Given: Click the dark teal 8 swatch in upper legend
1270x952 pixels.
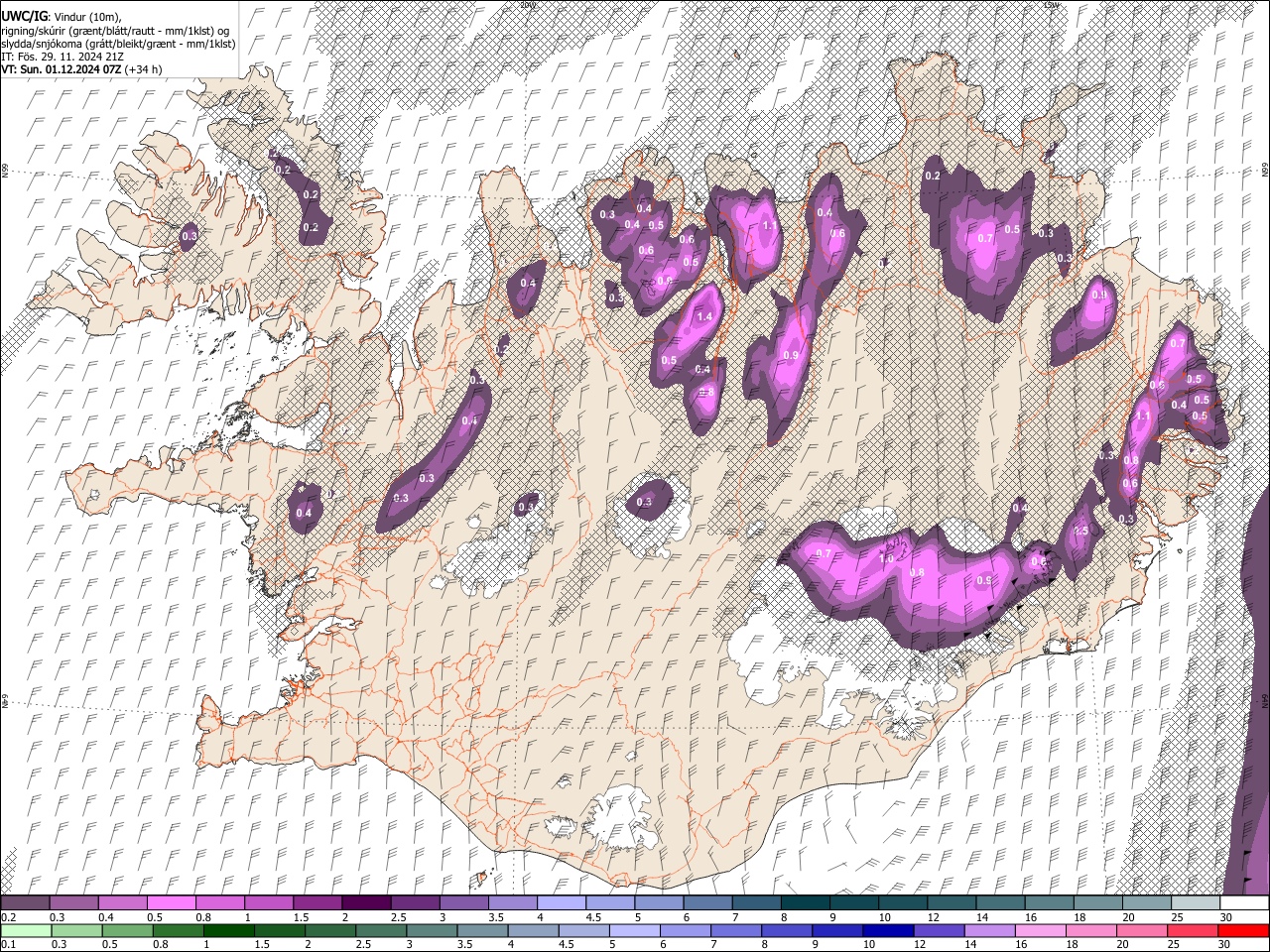Looking at the screenshot, I should [805, 902].
